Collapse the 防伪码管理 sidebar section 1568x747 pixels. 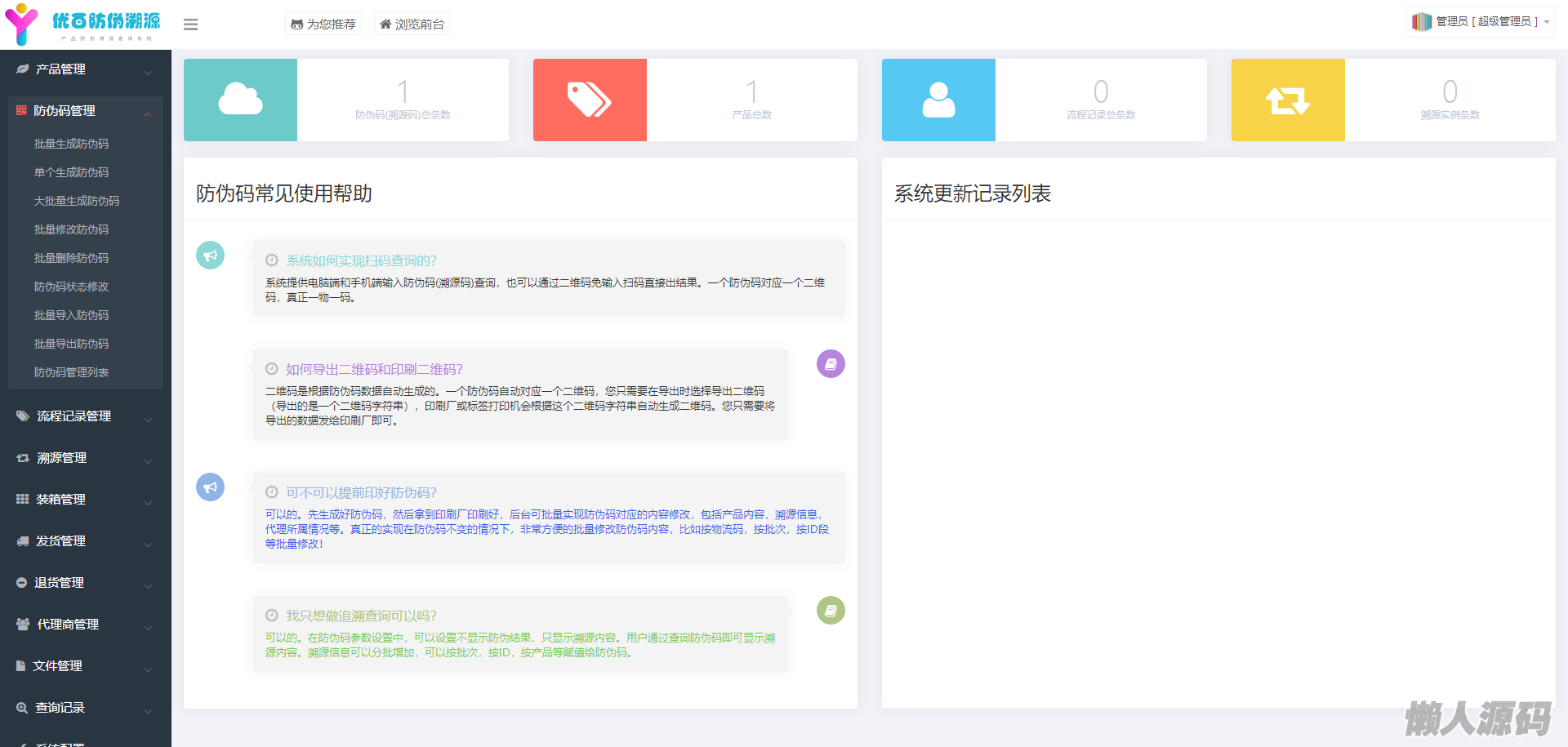[x=85, y=111]
